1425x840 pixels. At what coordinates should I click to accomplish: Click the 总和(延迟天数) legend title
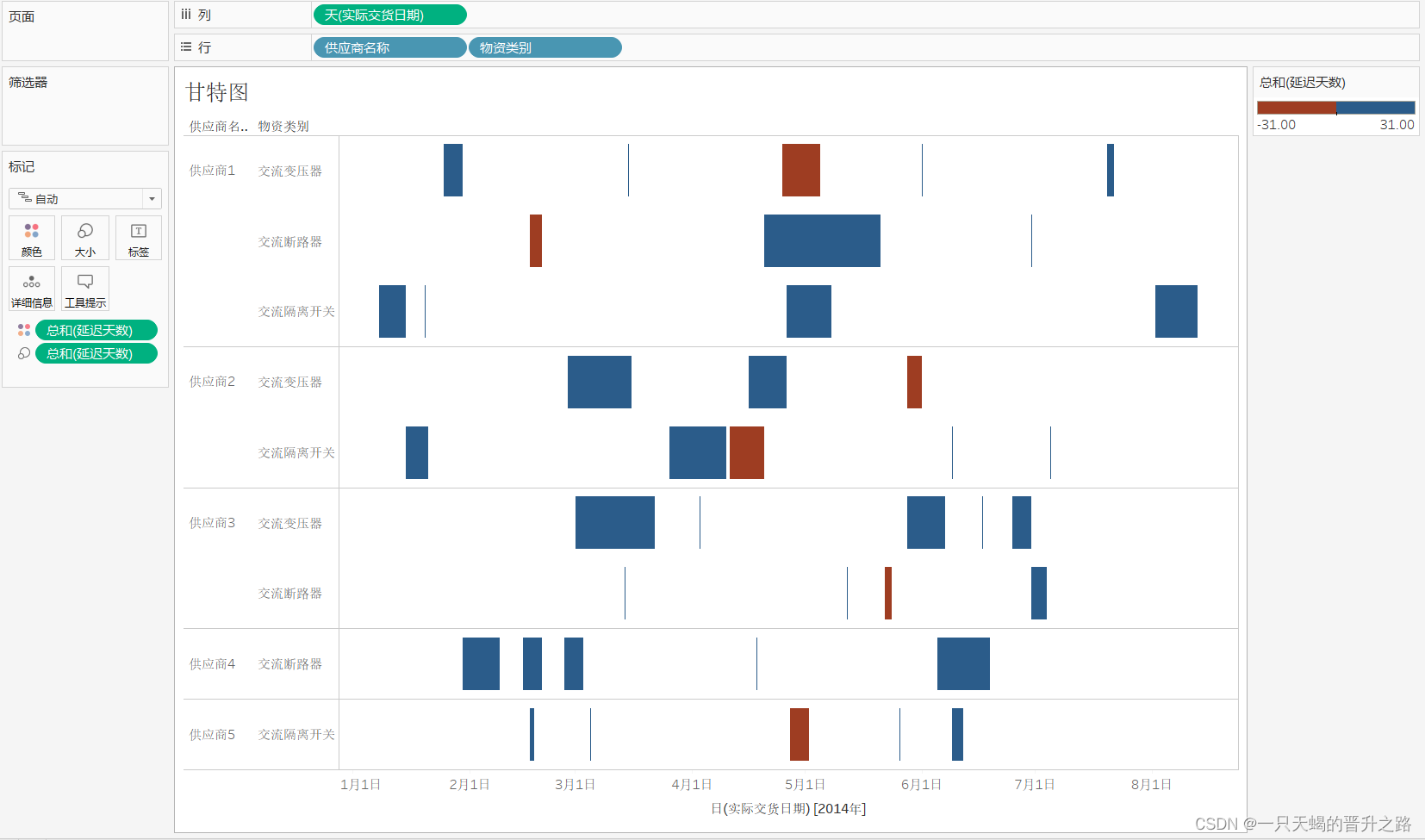1302,83
